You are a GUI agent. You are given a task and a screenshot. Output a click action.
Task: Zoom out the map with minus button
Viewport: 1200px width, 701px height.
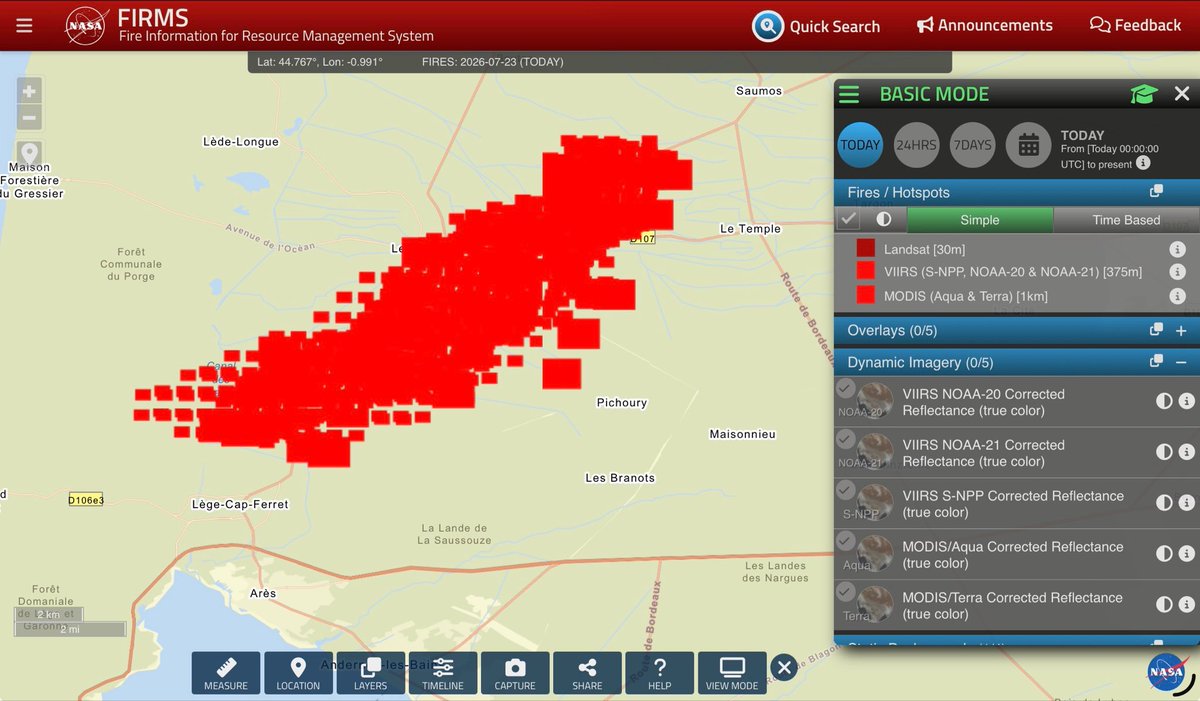[x=29, y=117]
